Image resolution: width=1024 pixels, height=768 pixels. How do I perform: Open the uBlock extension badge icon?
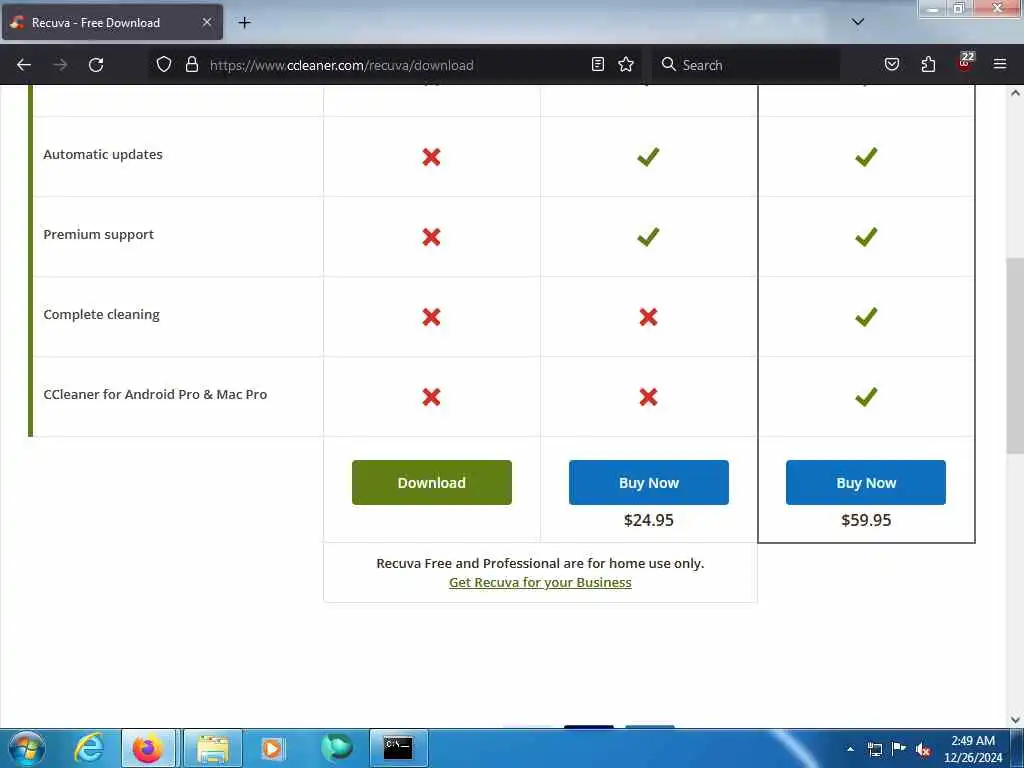965,62
